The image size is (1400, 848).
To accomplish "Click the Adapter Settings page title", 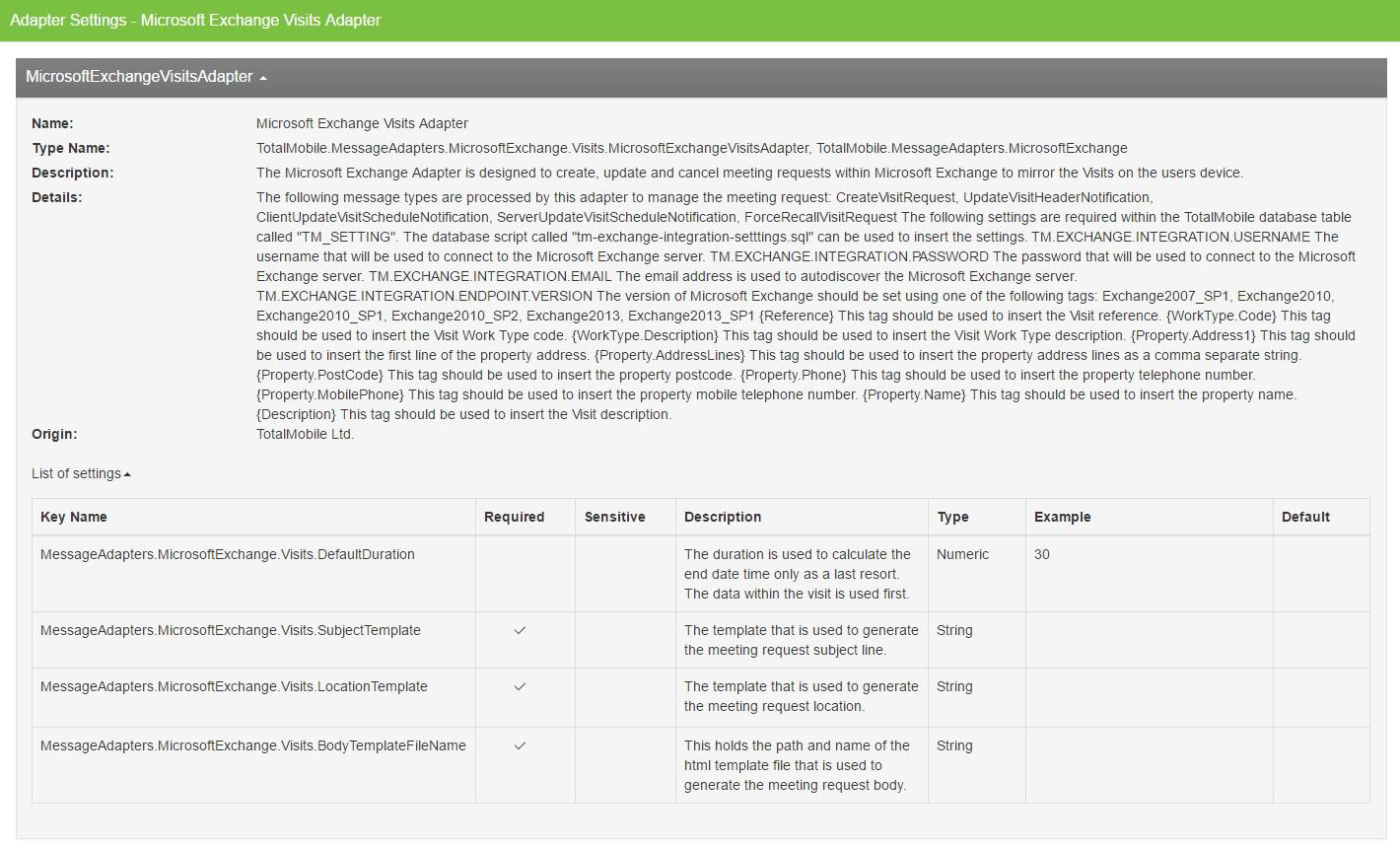I will (195, 20).
